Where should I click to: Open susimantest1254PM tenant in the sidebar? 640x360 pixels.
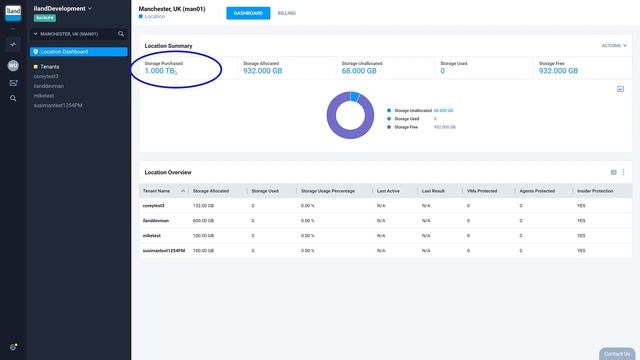pos(58,105)
